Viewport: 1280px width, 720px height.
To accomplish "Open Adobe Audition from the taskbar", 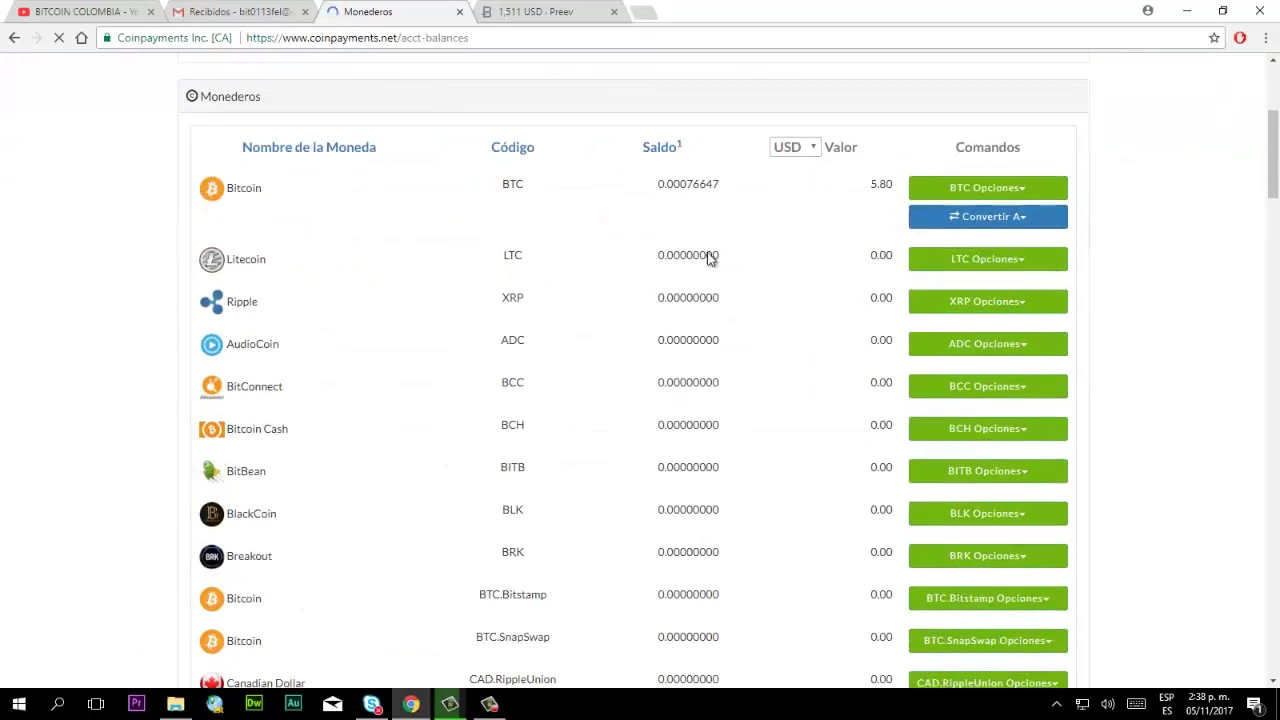I will (293, 704).
